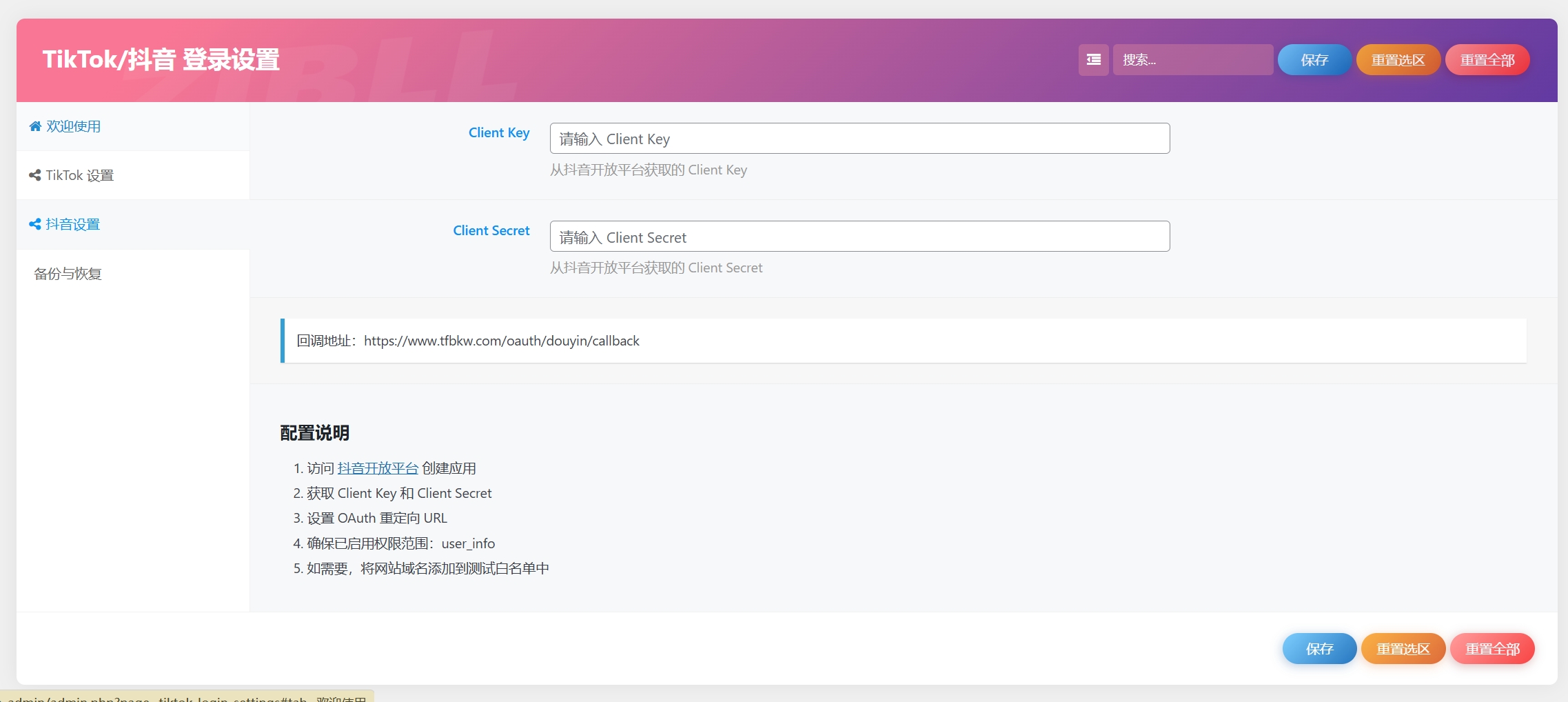This screenshot has width=1568, height=702.
Task: Click the bottom 重置选区 button
Action: click(1403, 649)
